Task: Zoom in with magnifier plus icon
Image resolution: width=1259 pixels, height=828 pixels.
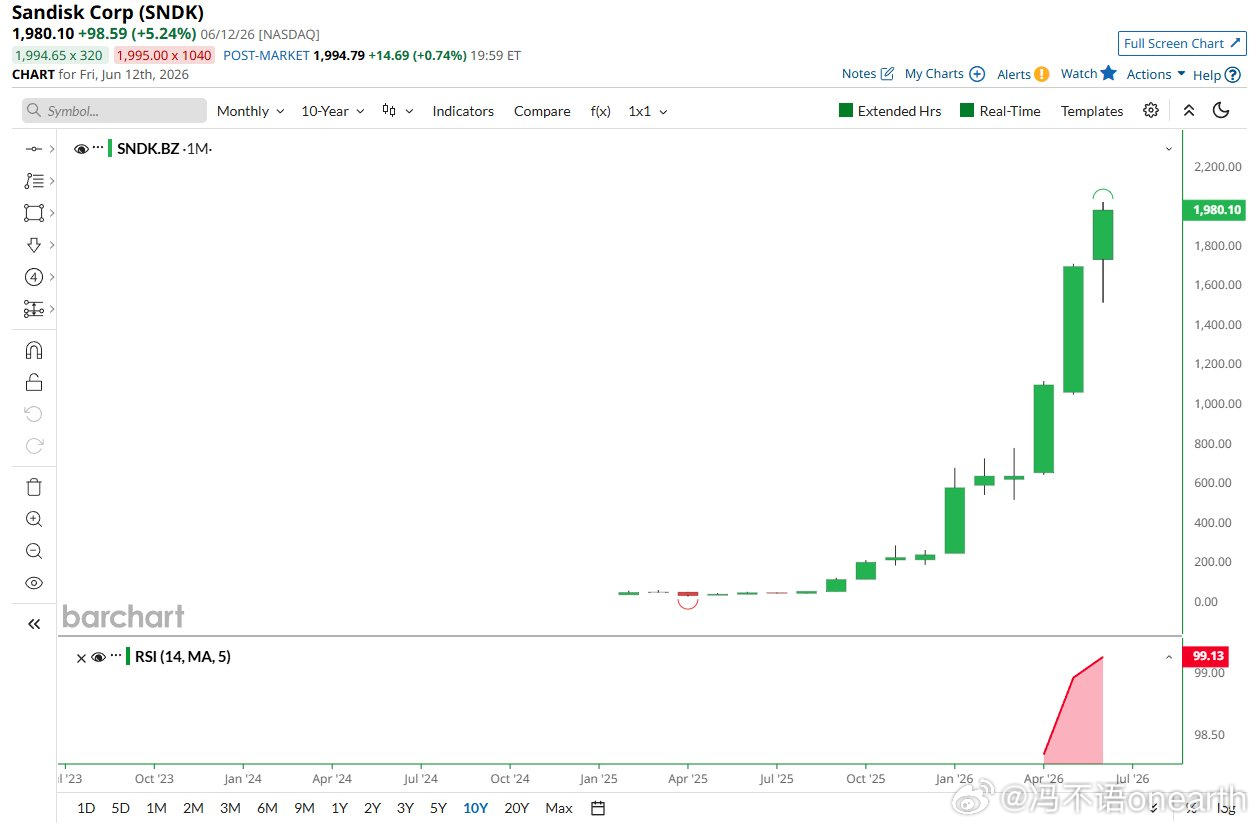Action: click(x=34, y=519)
